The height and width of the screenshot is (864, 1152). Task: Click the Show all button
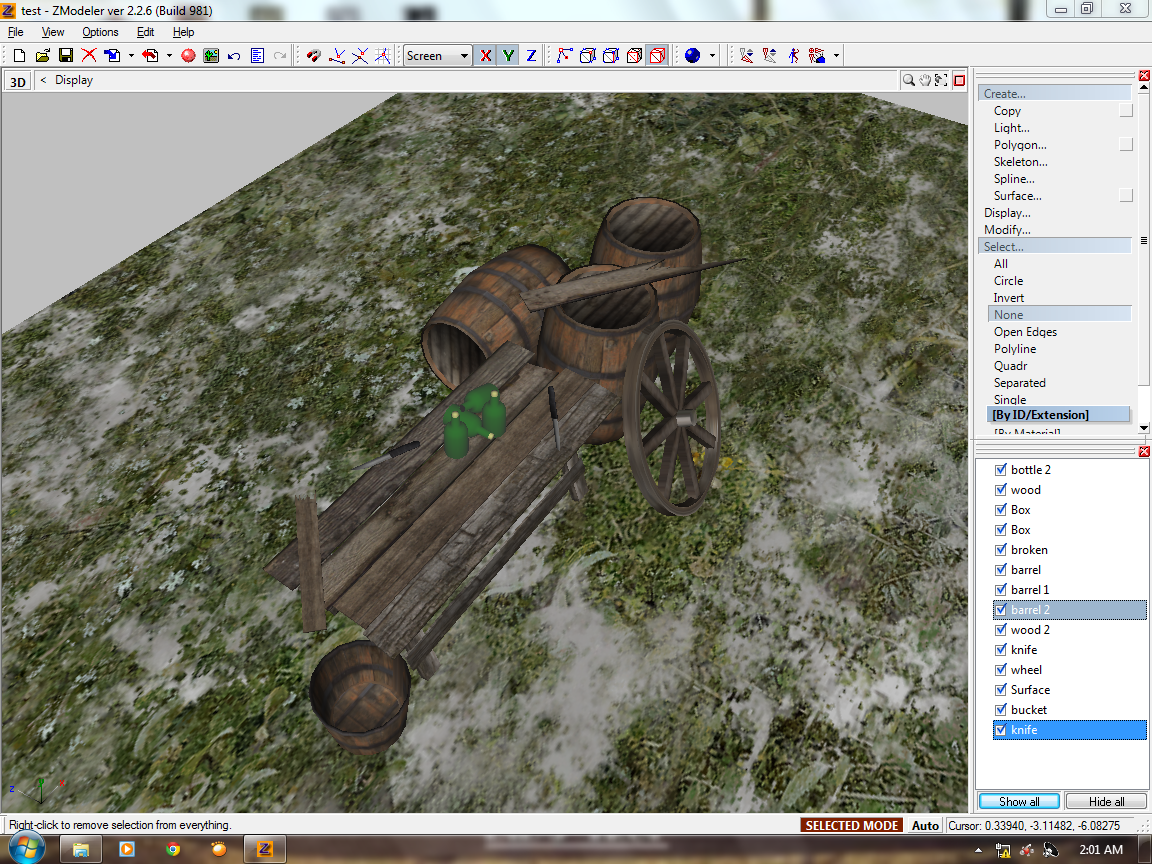(1019, 802)
